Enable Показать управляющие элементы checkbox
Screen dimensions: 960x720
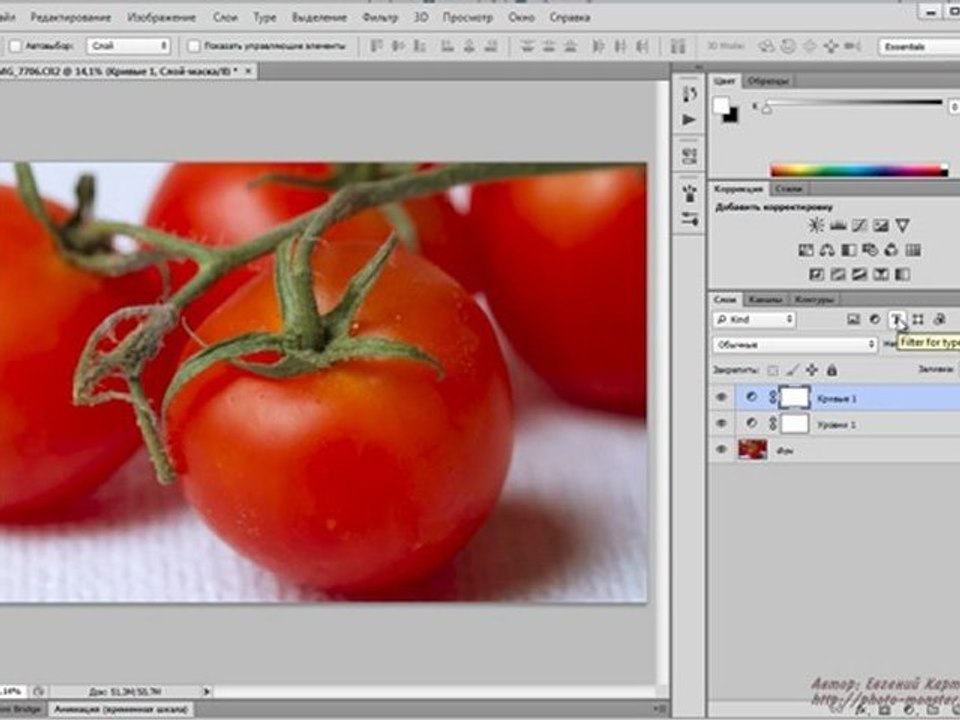pyautogui.click(x=193, y=46)
